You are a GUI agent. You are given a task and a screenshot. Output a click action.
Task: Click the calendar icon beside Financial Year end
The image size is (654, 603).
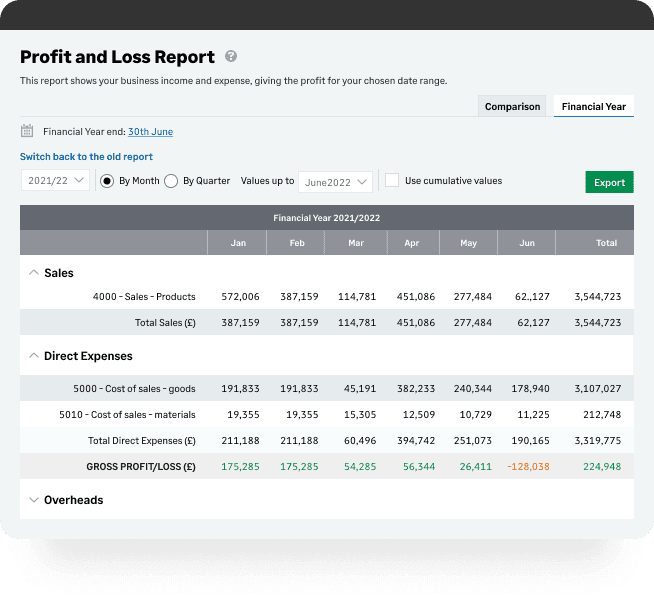tap(27, 131)
